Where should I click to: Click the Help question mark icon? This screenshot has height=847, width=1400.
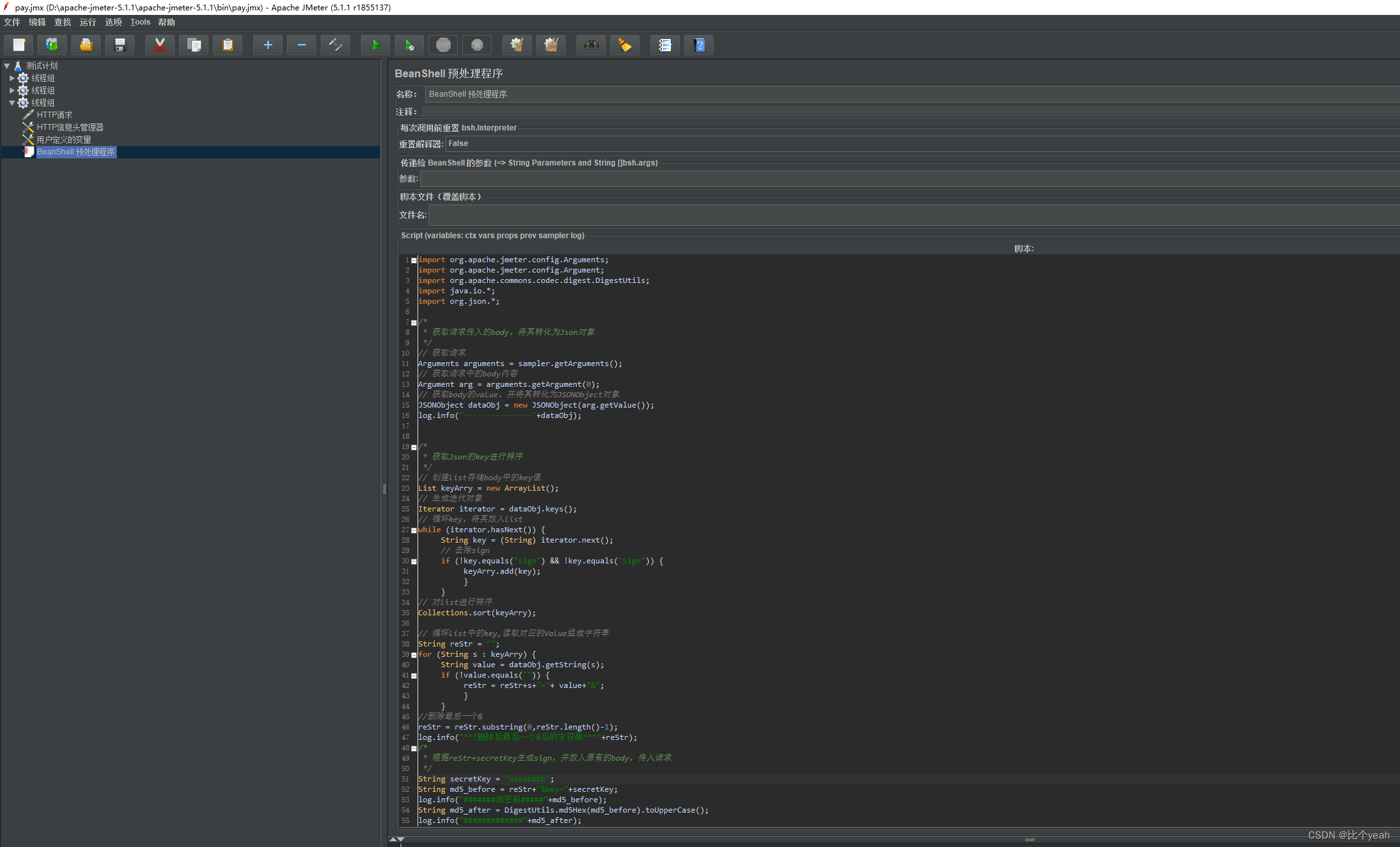[x=699, y=45]
